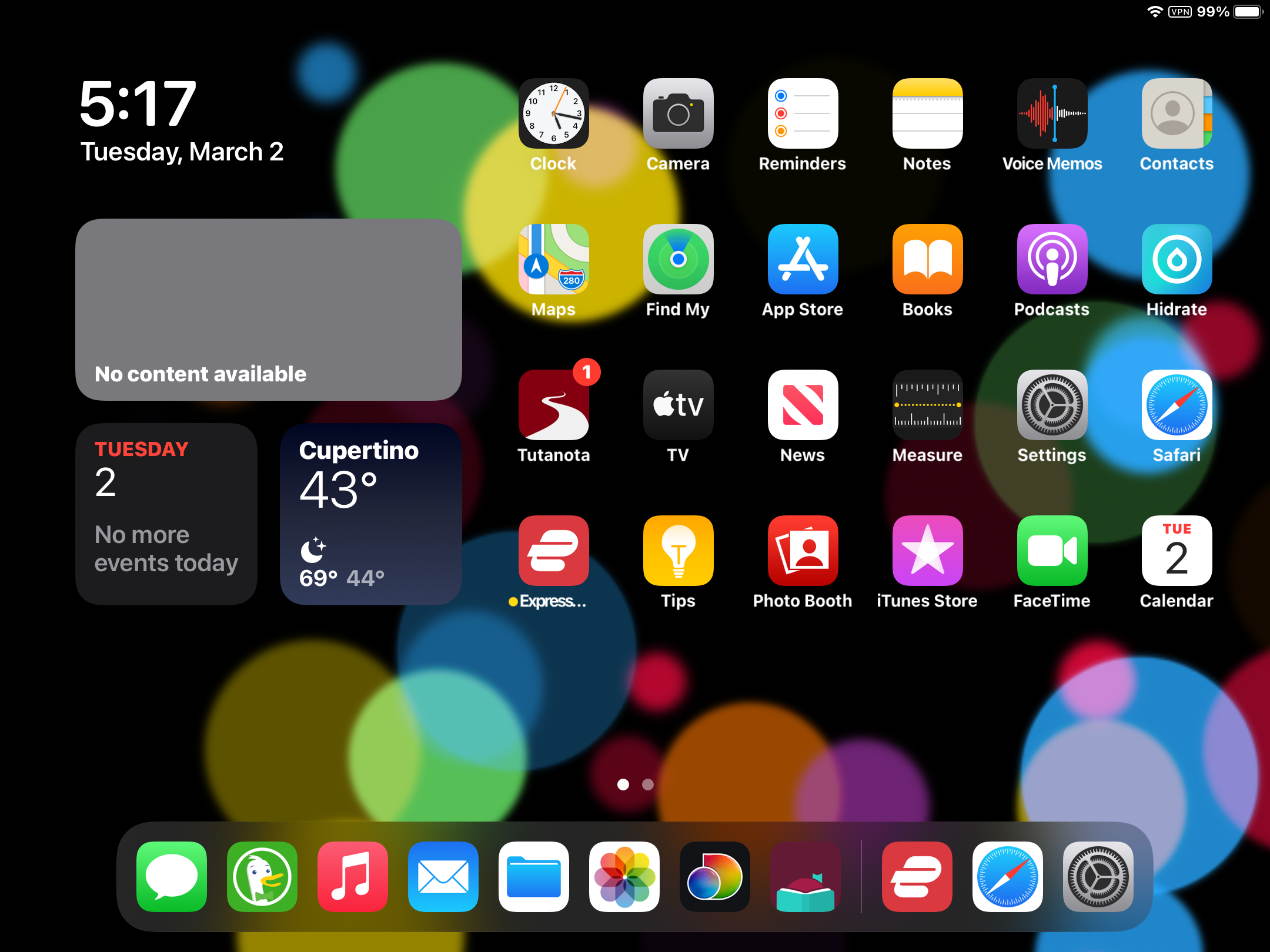Open Photos app from the dock
This screenshot has width=1270, height=952.
624,876
